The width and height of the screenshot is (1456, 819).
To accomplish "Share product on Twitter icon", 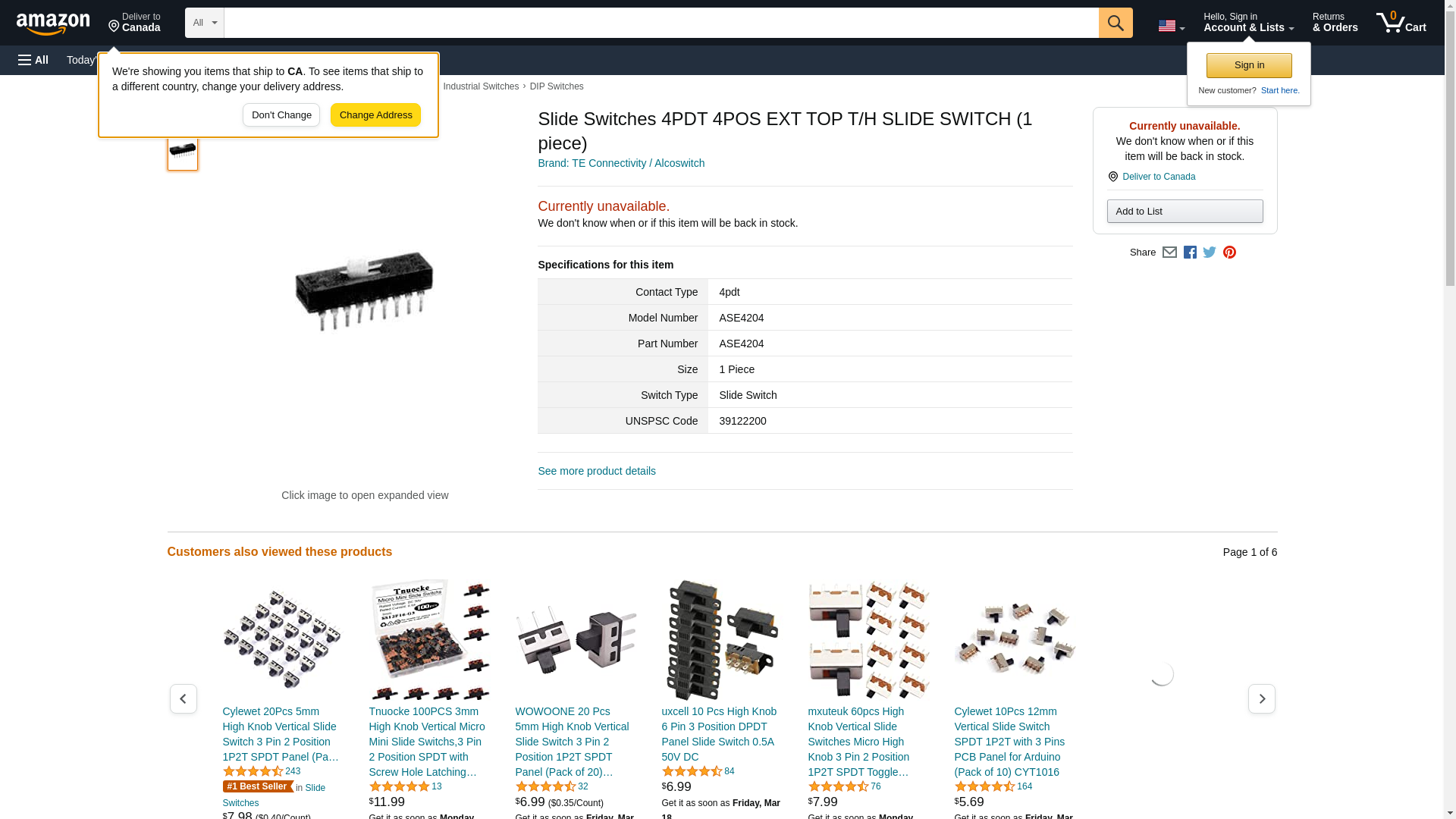I will 1210,253.
